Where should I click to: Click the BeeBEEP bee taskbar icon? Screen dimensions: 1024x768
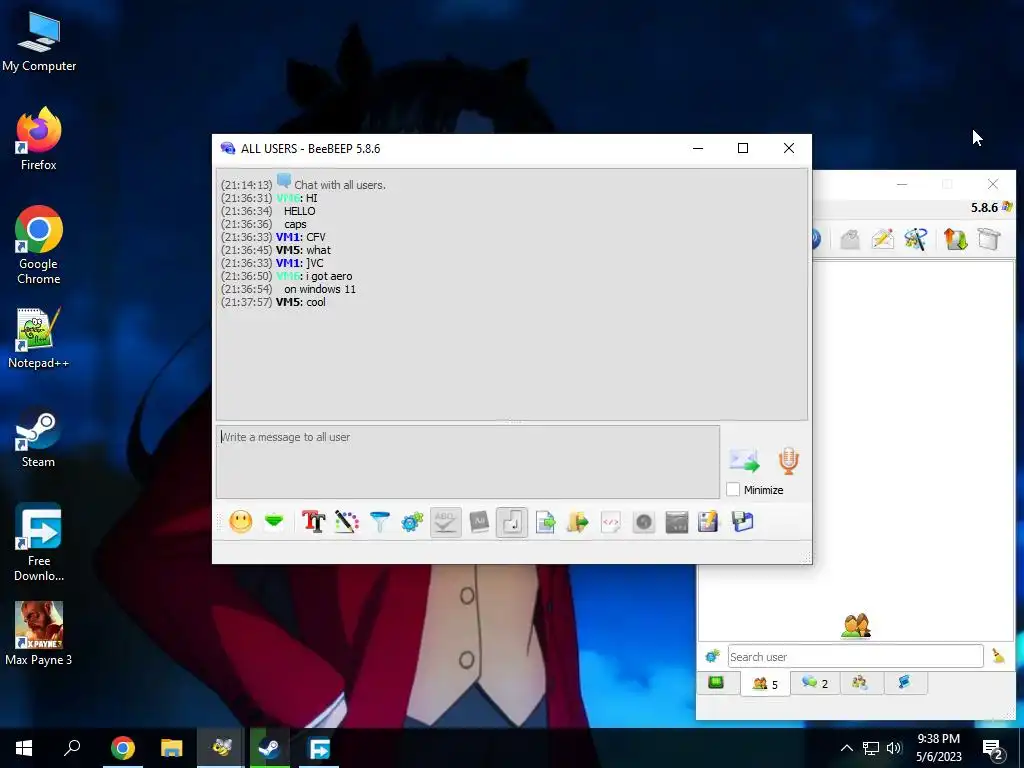point(221,748)
